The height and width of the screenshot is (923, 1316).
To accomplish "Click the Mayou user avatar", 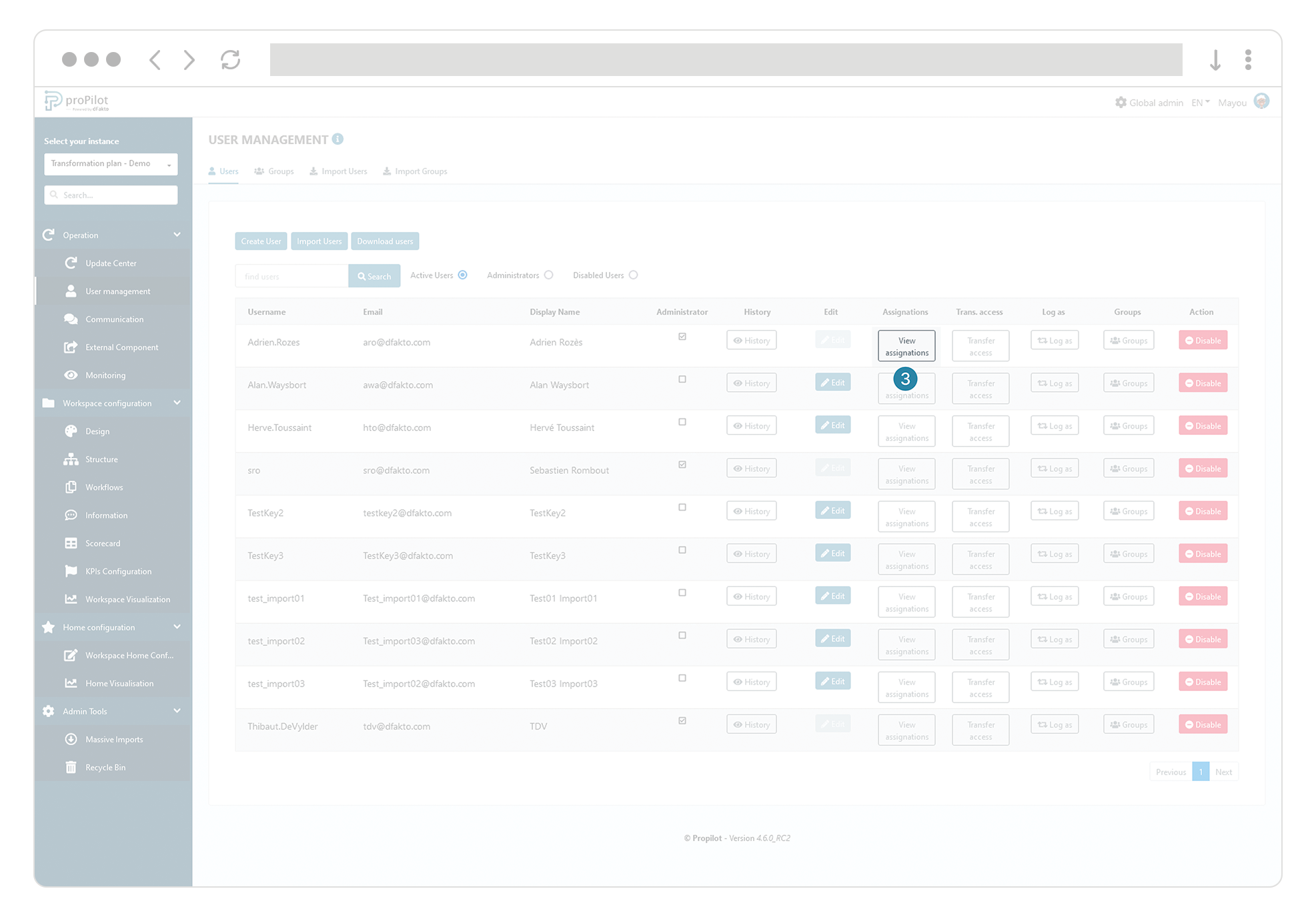I will tap(1261, 101).
